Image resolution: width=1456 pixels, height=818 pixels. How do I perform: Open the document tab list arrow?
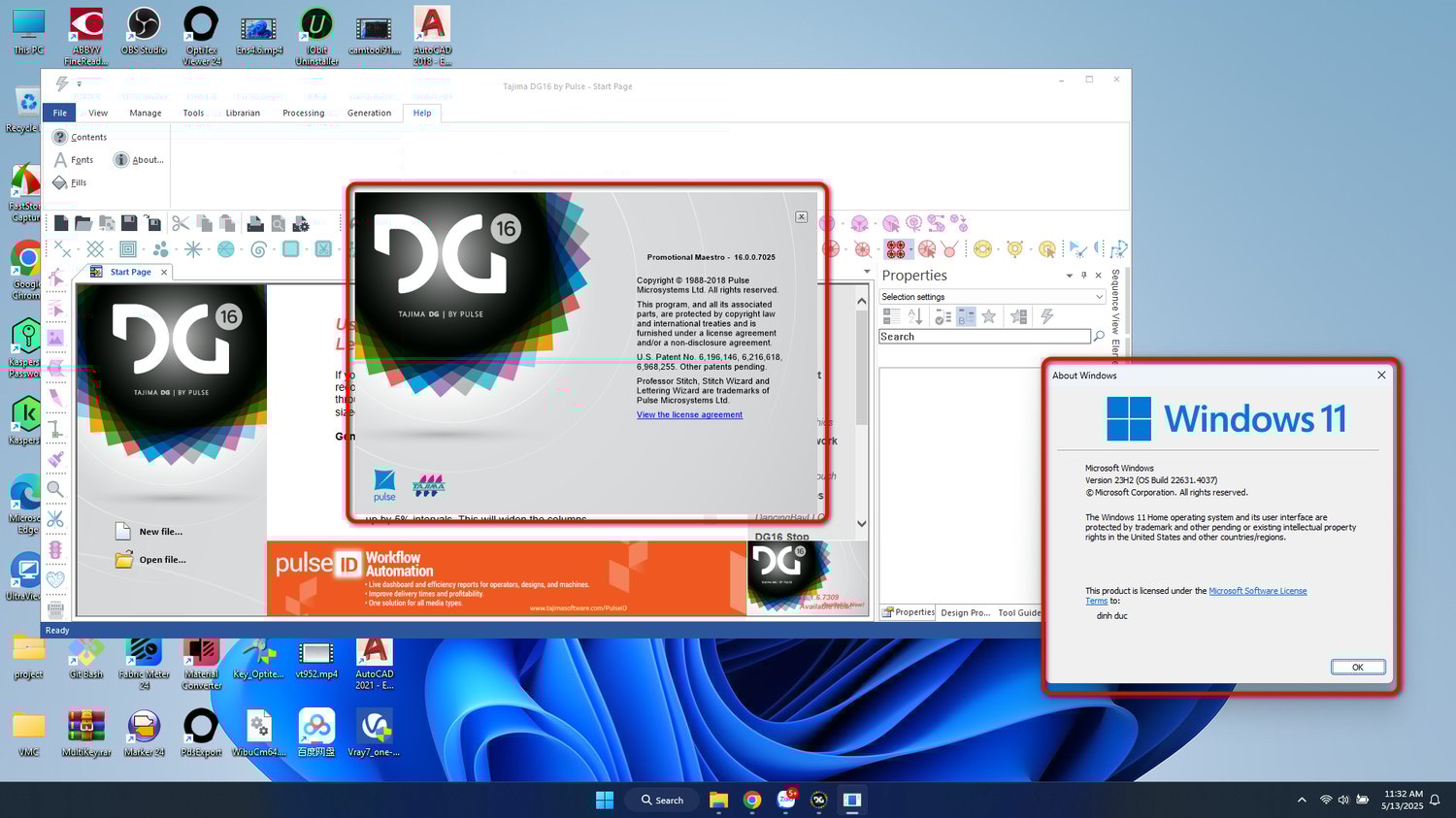(x=867, y=272)
